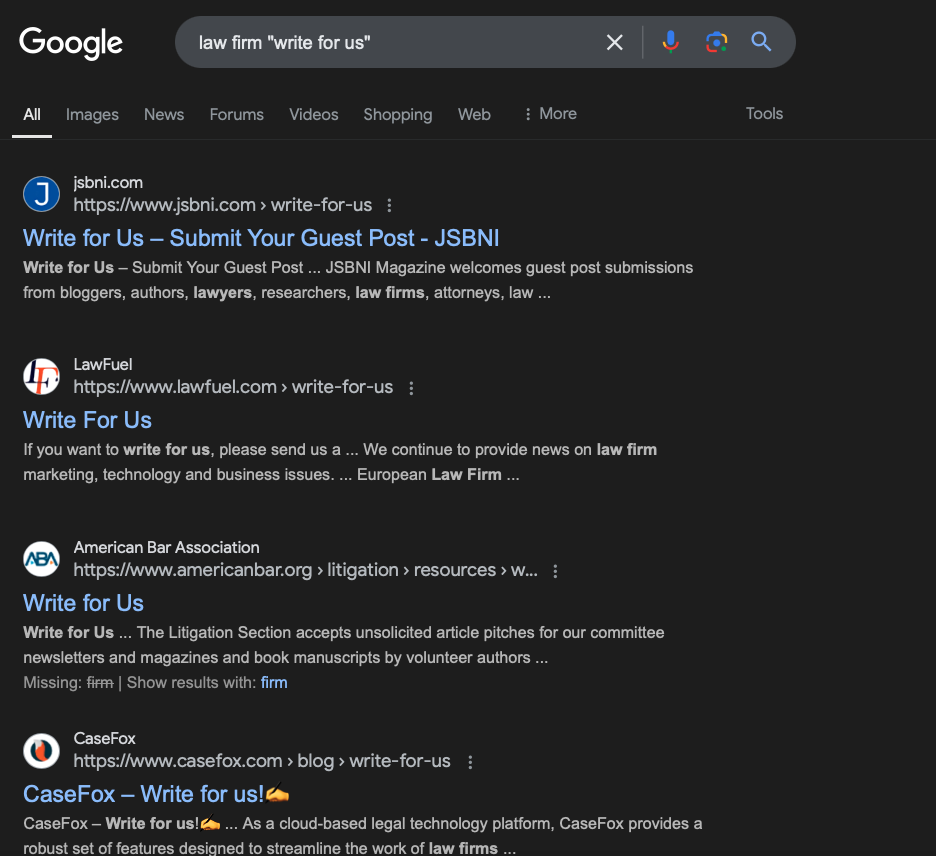Switch to the Shopping tab
This screenshot has height=856, width=936.
click(x=398, y=115)
